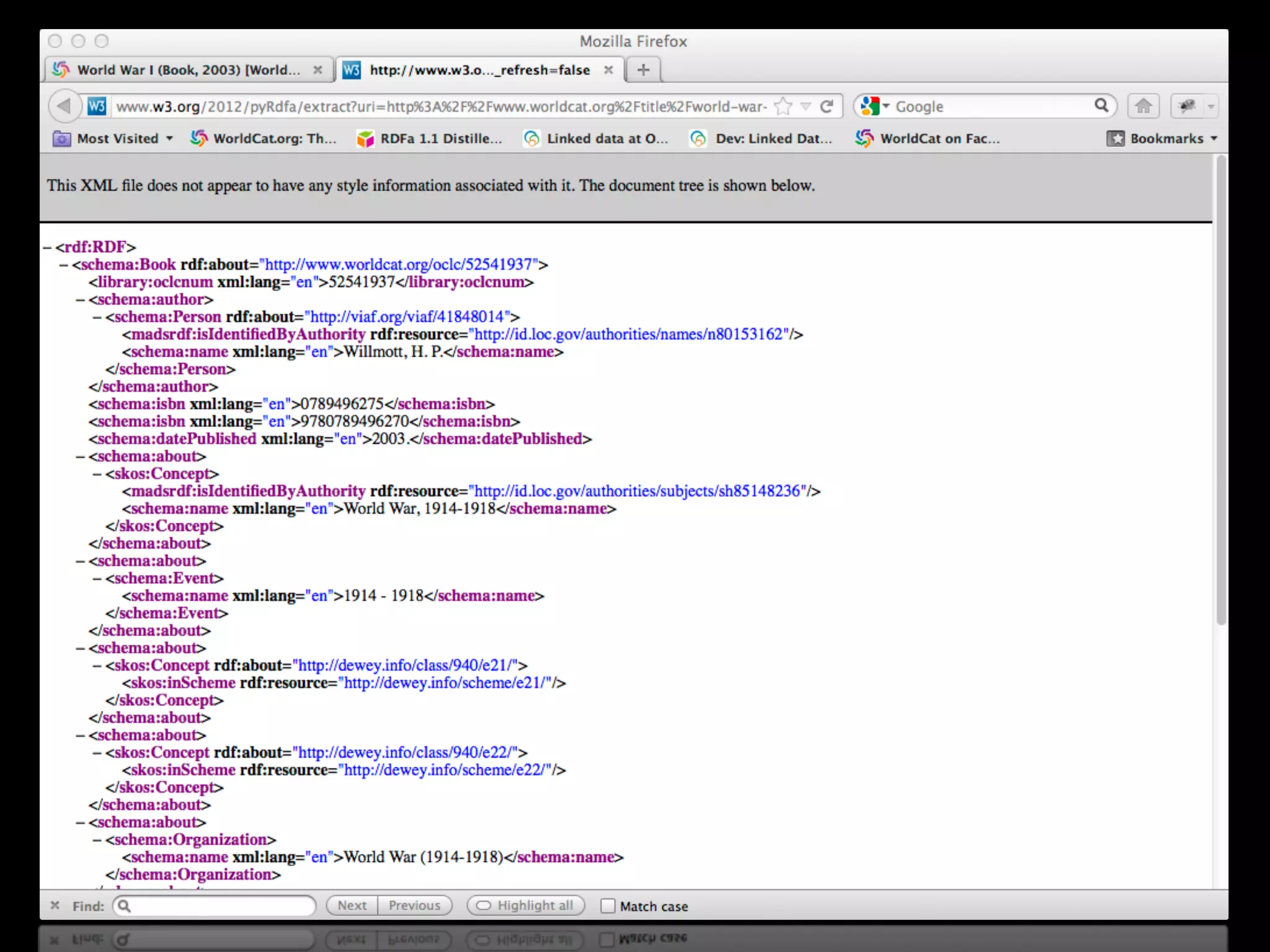1270x952 pixels.
Task: Click the Previous find button
Action: (414, 906)
